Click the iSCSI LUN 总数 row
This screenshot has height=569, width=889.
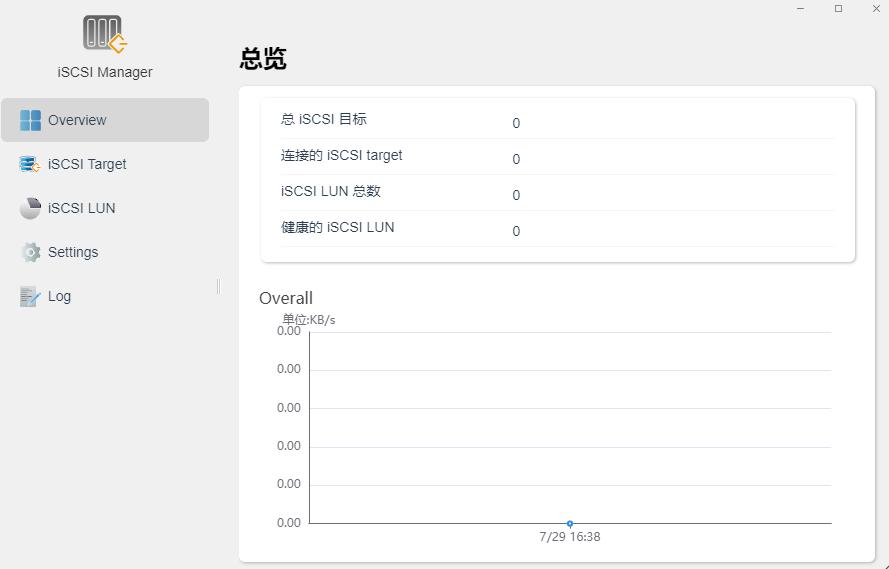[557, 193]
